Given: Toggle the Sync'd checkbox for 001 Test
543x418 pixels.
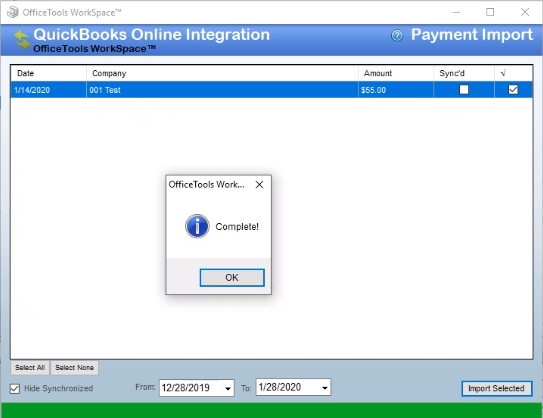Looking at the screenshot, I should tap(464, 90).
